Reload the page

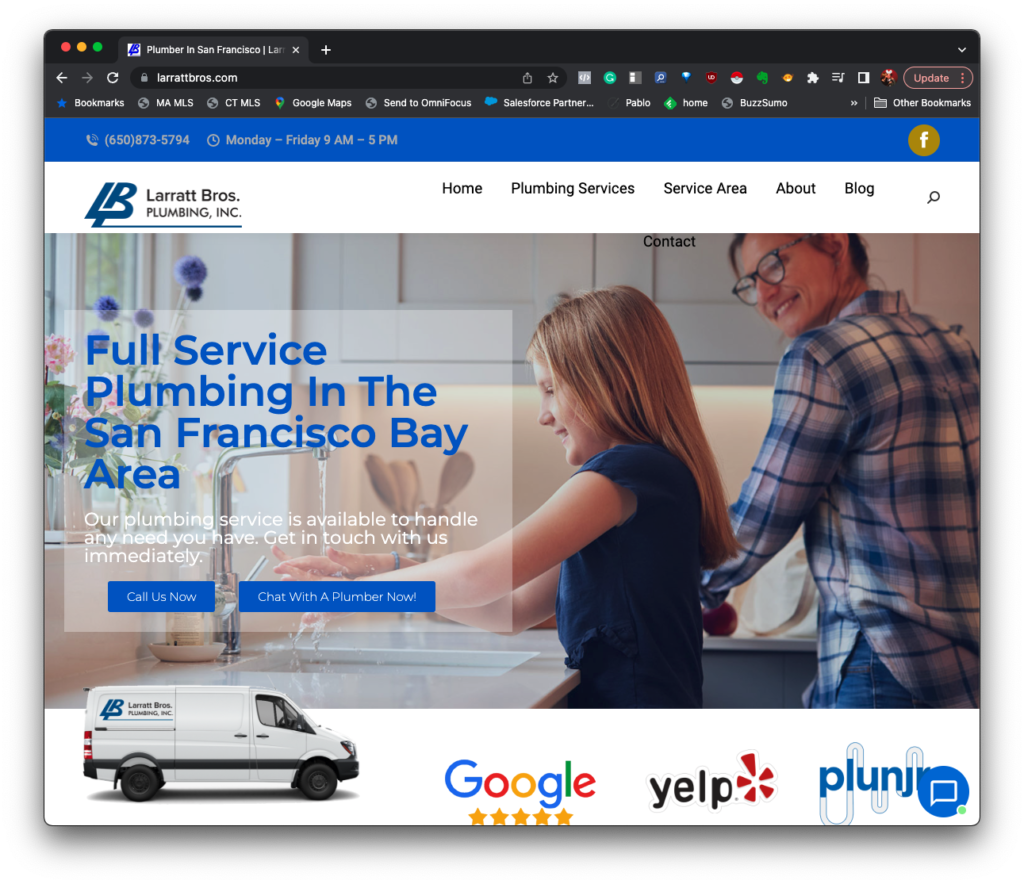pos(113,78)
